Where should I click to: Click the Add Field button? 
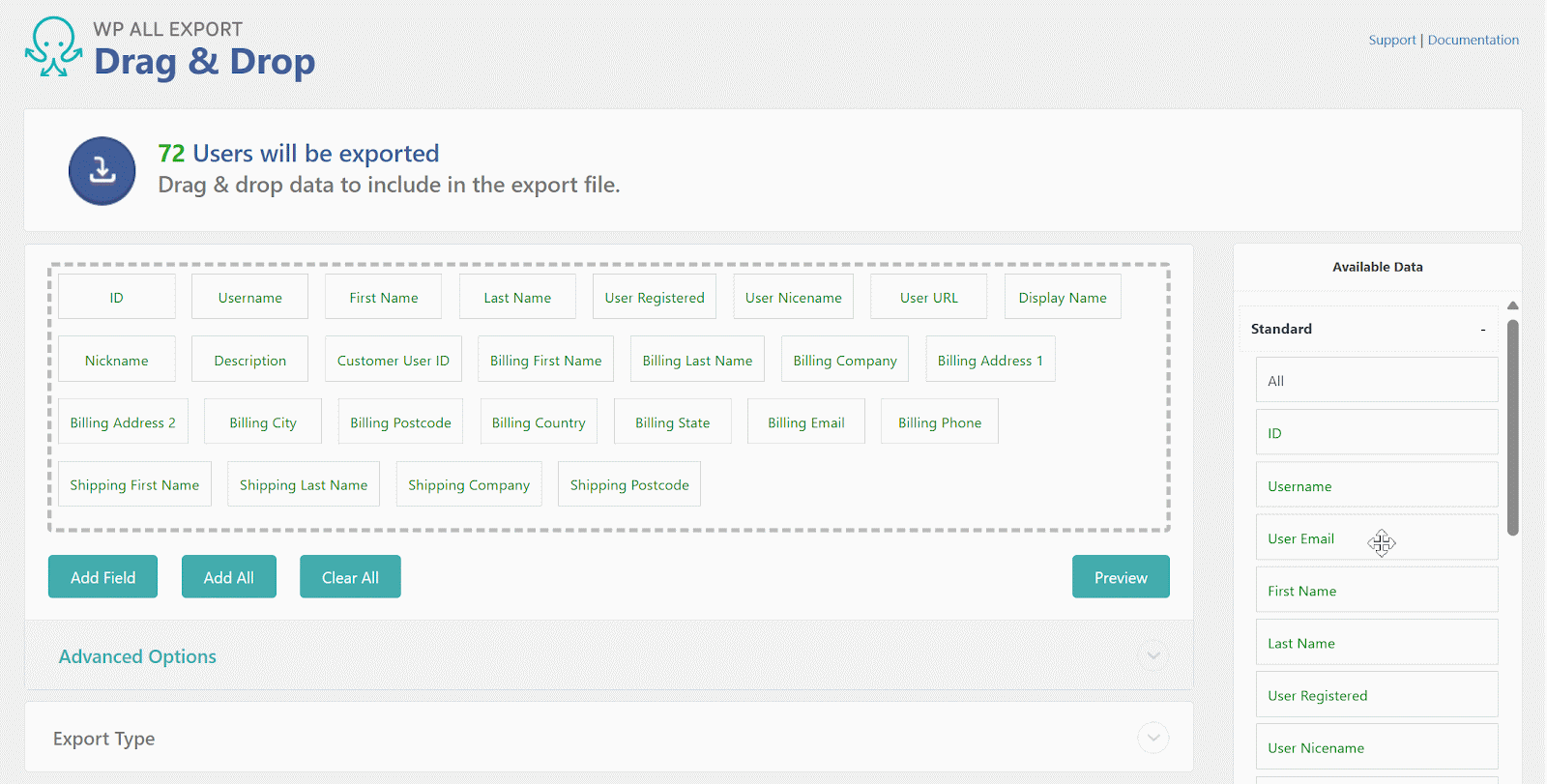(x=102, y=576)
